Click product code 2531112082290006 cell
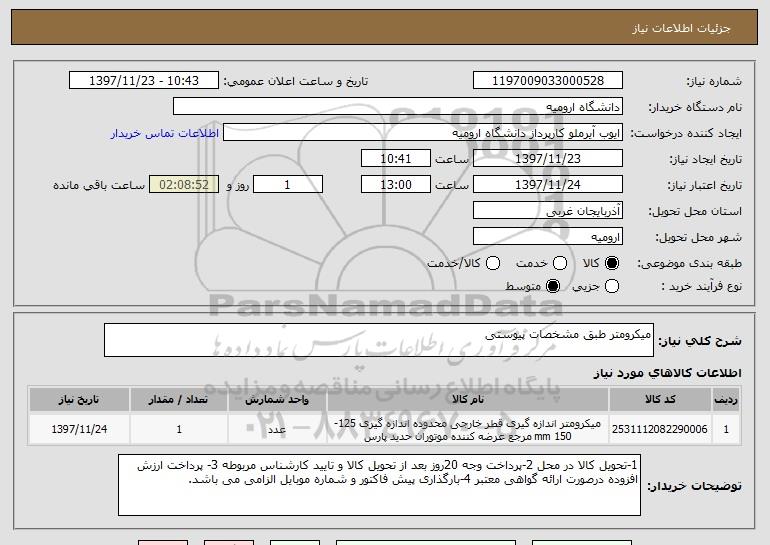This screenshot has height=545, width=770. pyautogui.click(x=660, y=429)
